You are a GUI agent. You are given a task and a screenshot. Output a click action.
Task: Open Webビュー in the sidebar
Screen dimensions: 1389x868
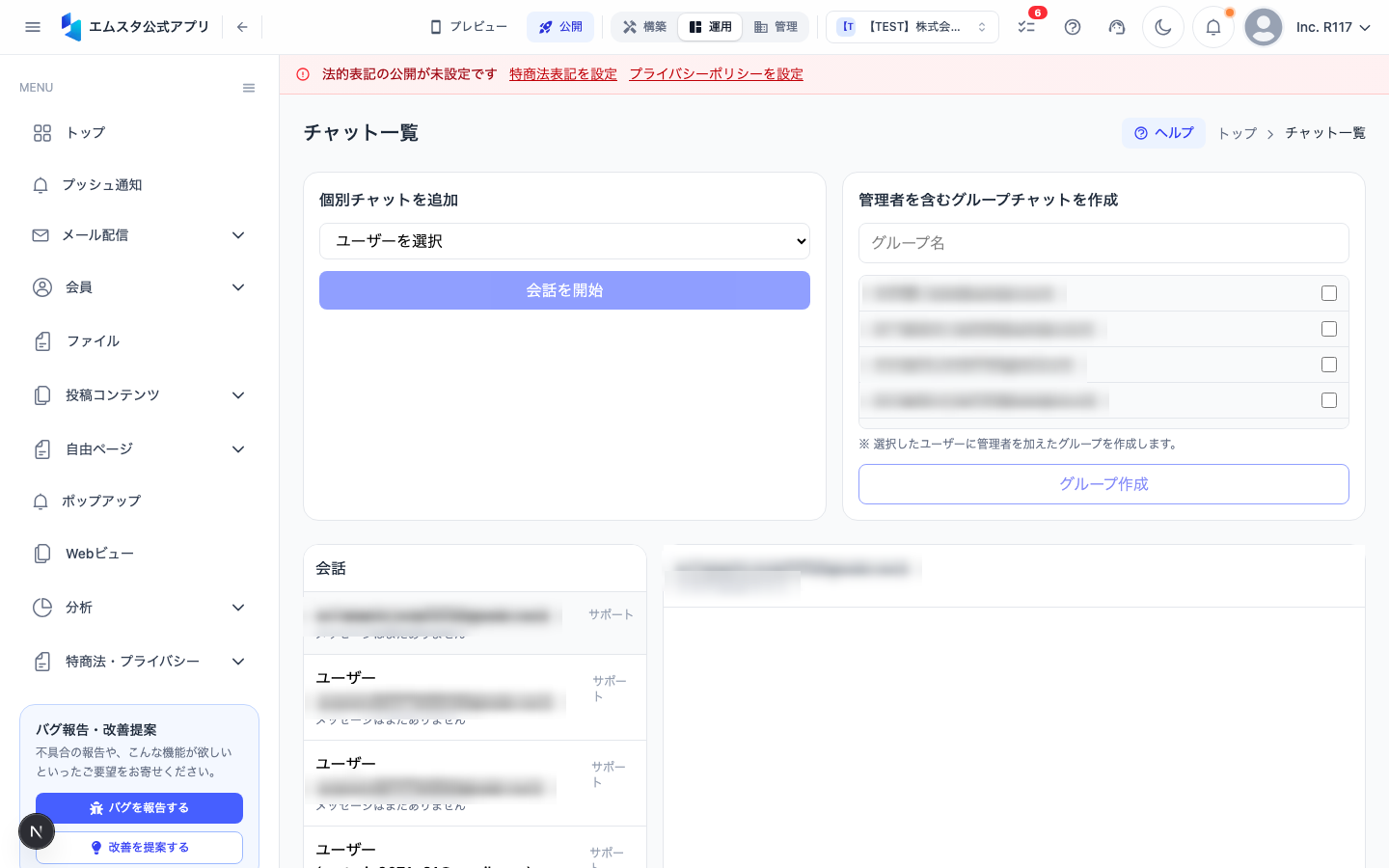(x=139, y=554)
